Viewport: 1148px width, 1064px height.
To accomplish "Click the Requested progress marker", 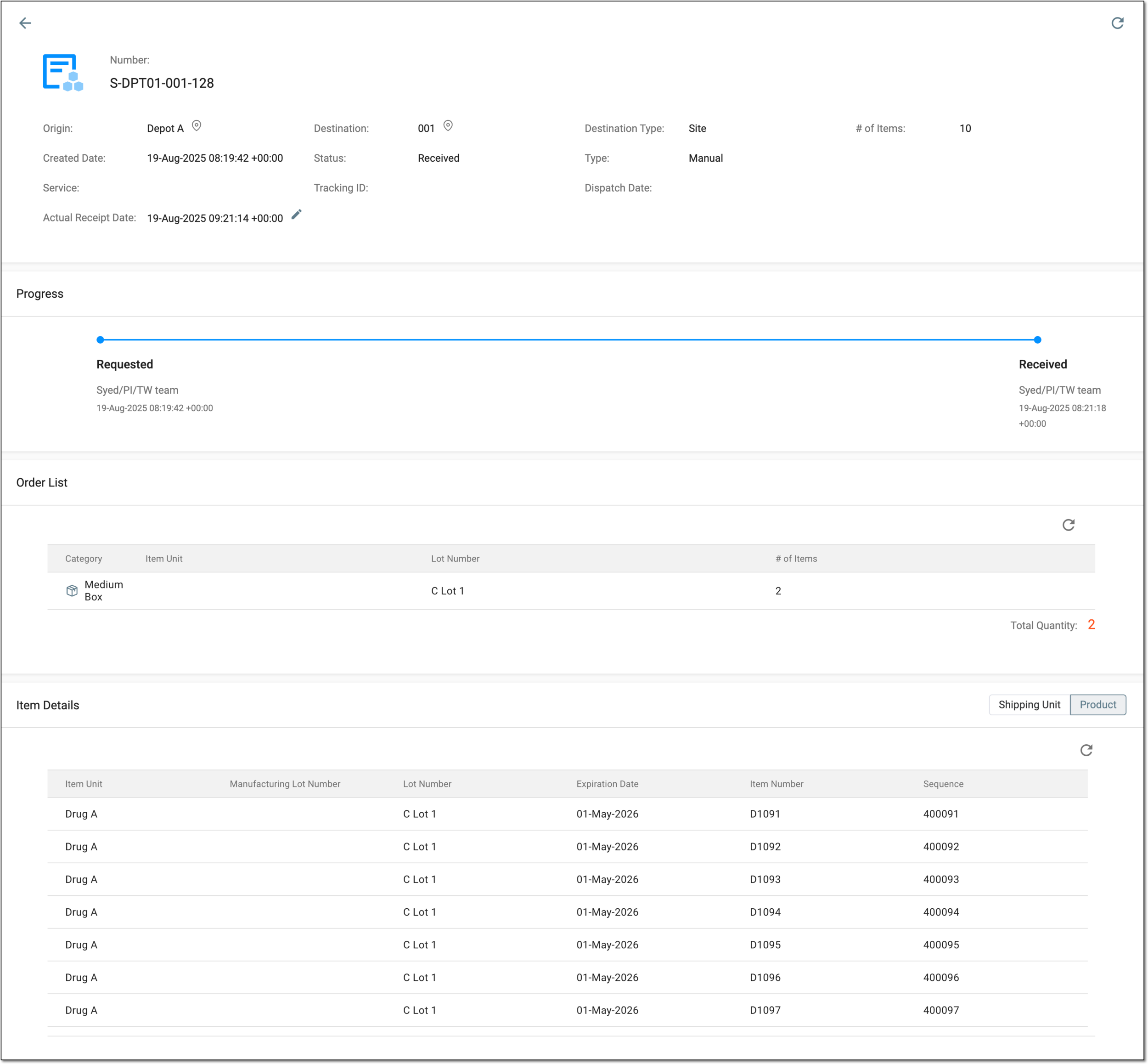I will click(x=100, y=340).
